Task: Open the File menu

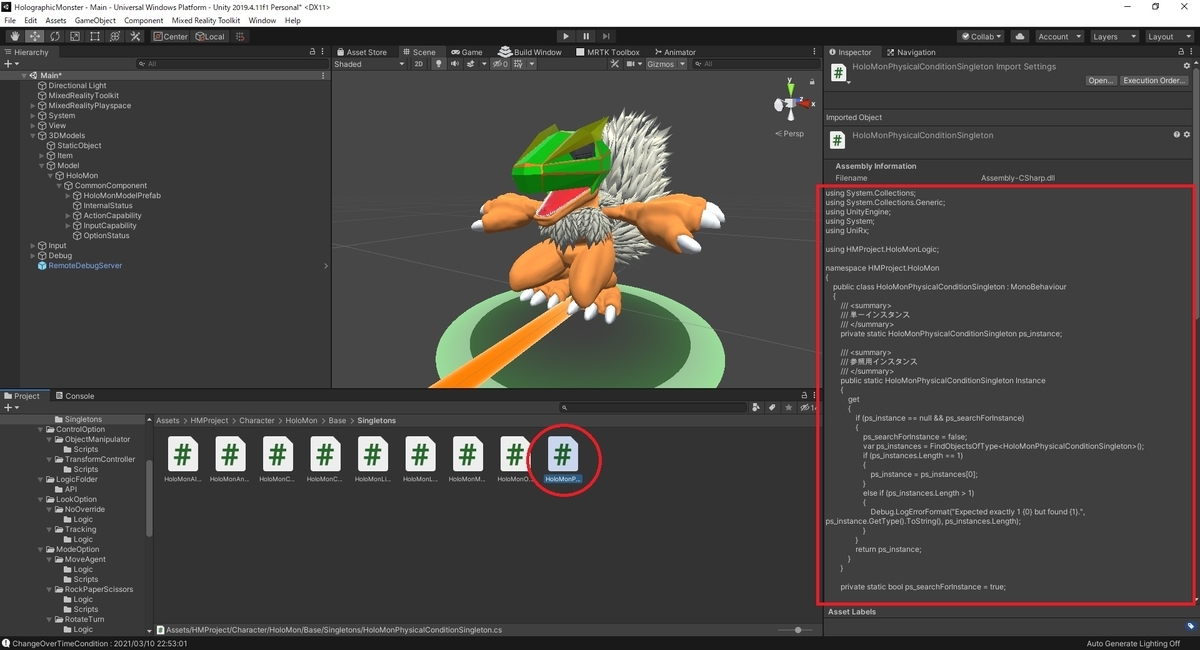Action: pos(10,20)
